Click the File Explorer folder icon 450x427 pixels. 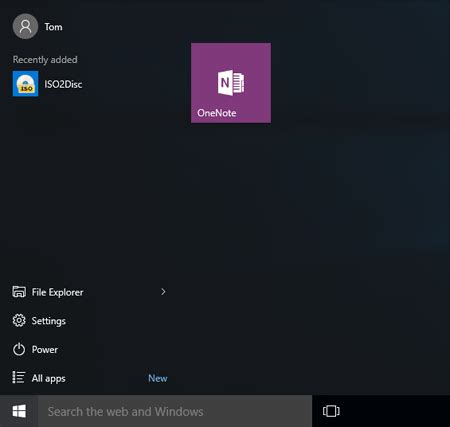click(19, 292)
